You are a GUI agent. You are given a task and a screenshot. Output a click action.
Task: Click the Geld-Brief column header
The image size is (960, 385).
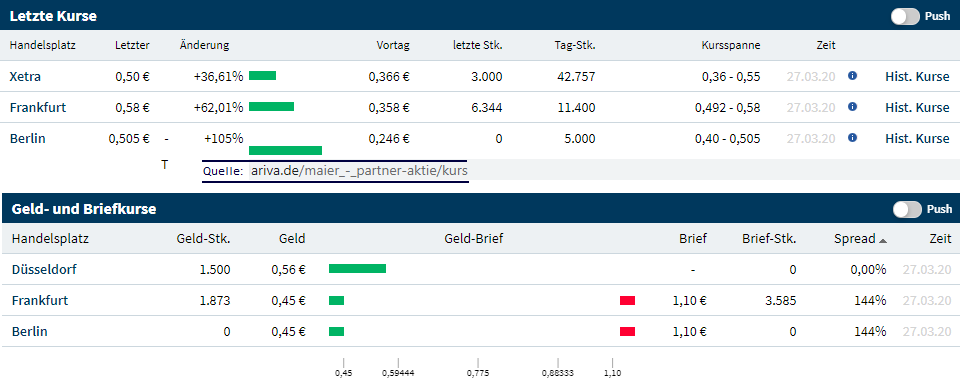pyautogui.click(x=473, y=239)
